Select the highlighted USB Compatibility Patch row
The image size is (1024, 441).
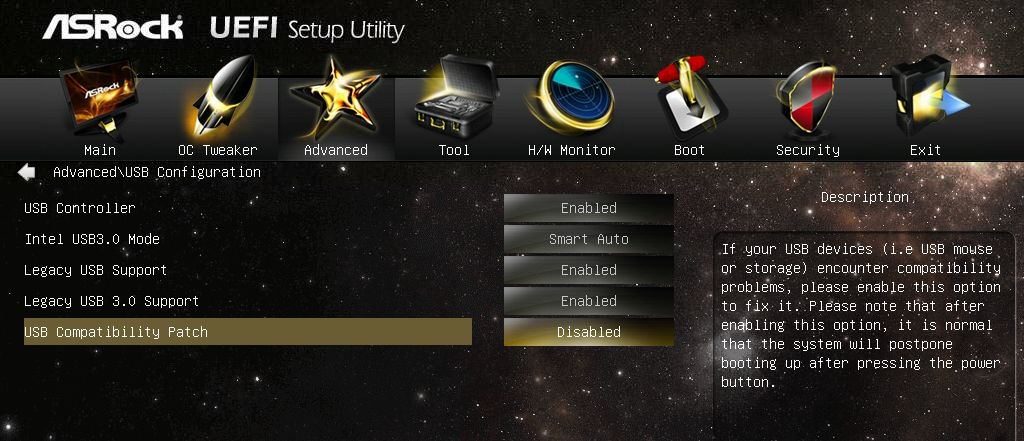click(x=248, y=332)
